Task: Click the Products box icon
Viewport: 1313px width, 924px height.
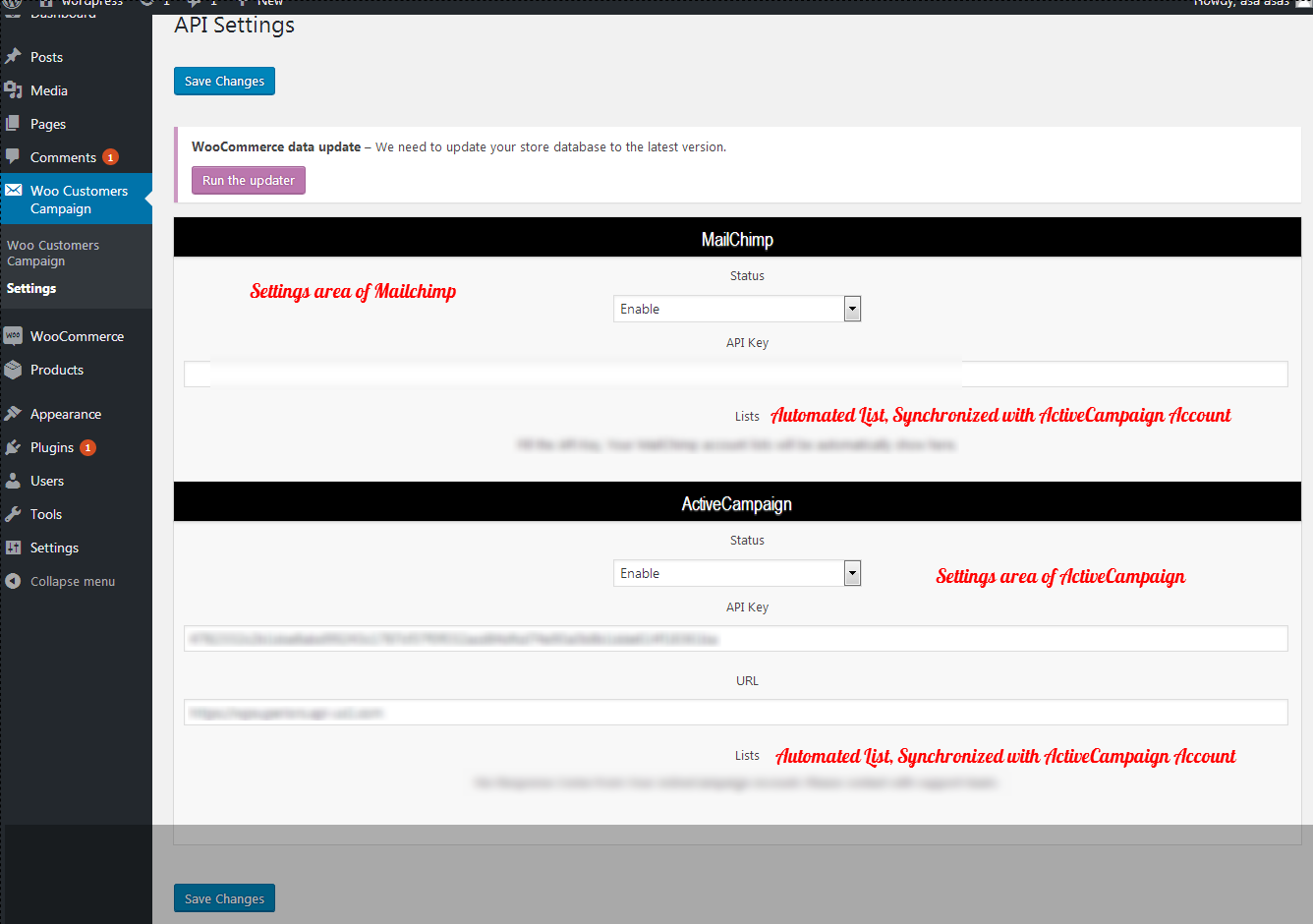Action: click(x=13, y=370)
